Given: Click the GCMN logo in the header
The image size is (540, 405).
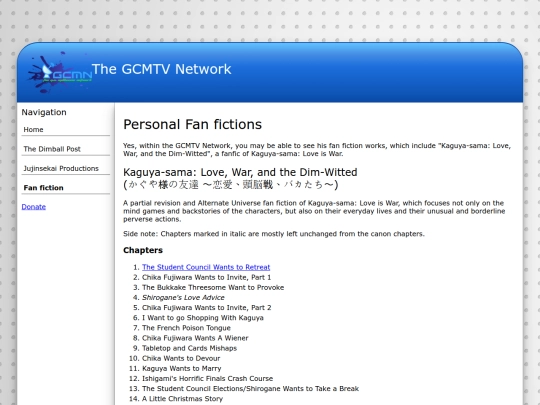Looking at the screenshot, I should click(x=59, y=72).
